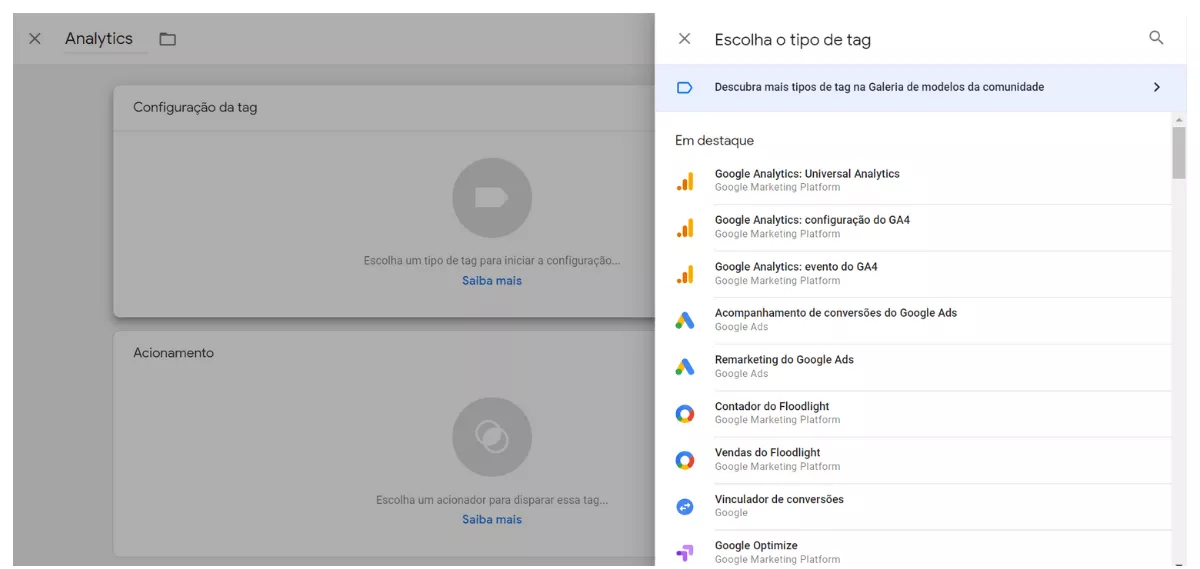The height and width of the screenshot is (569, 1200).
Task: Click Remarketing Google Ads logo icon
Action: click(685, 367)
